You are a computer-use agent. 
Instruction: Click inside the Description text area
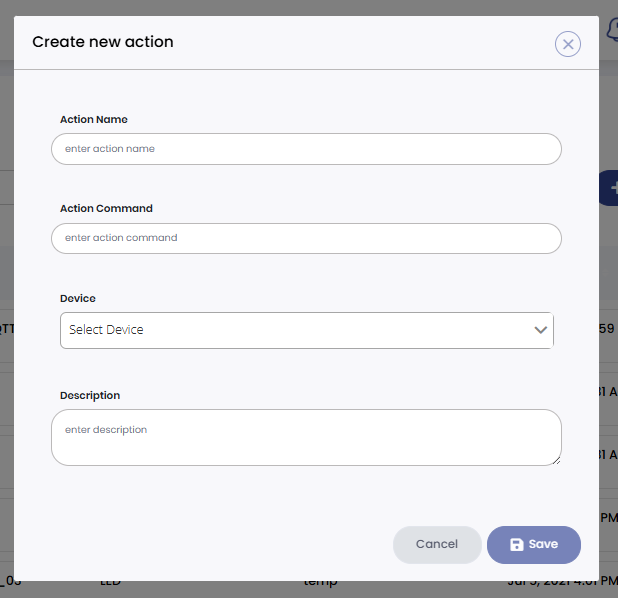(x=306, y=437)
